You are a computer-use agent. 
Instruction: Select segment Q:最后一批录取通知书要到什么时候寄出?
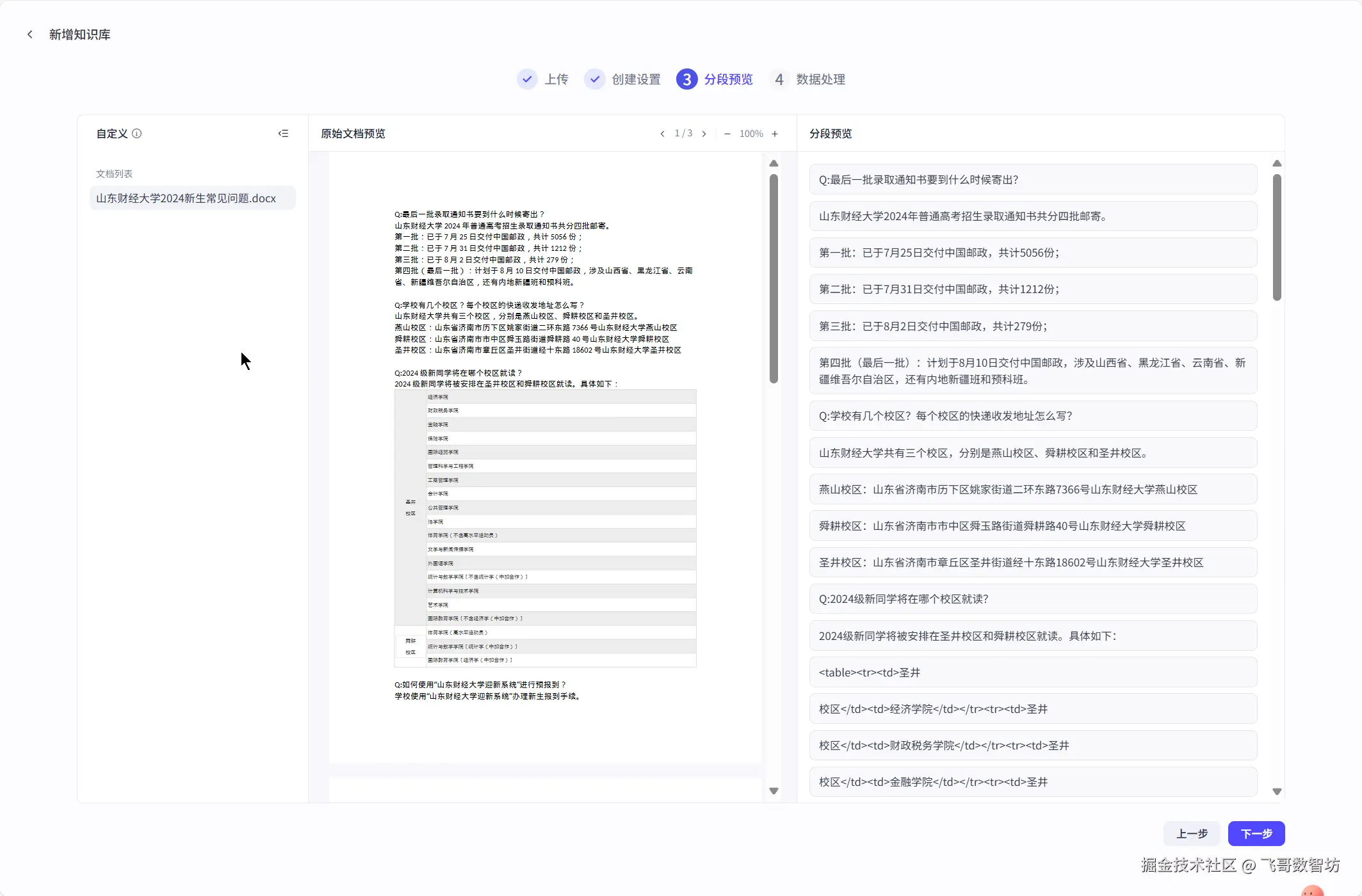click(1033, 180)
